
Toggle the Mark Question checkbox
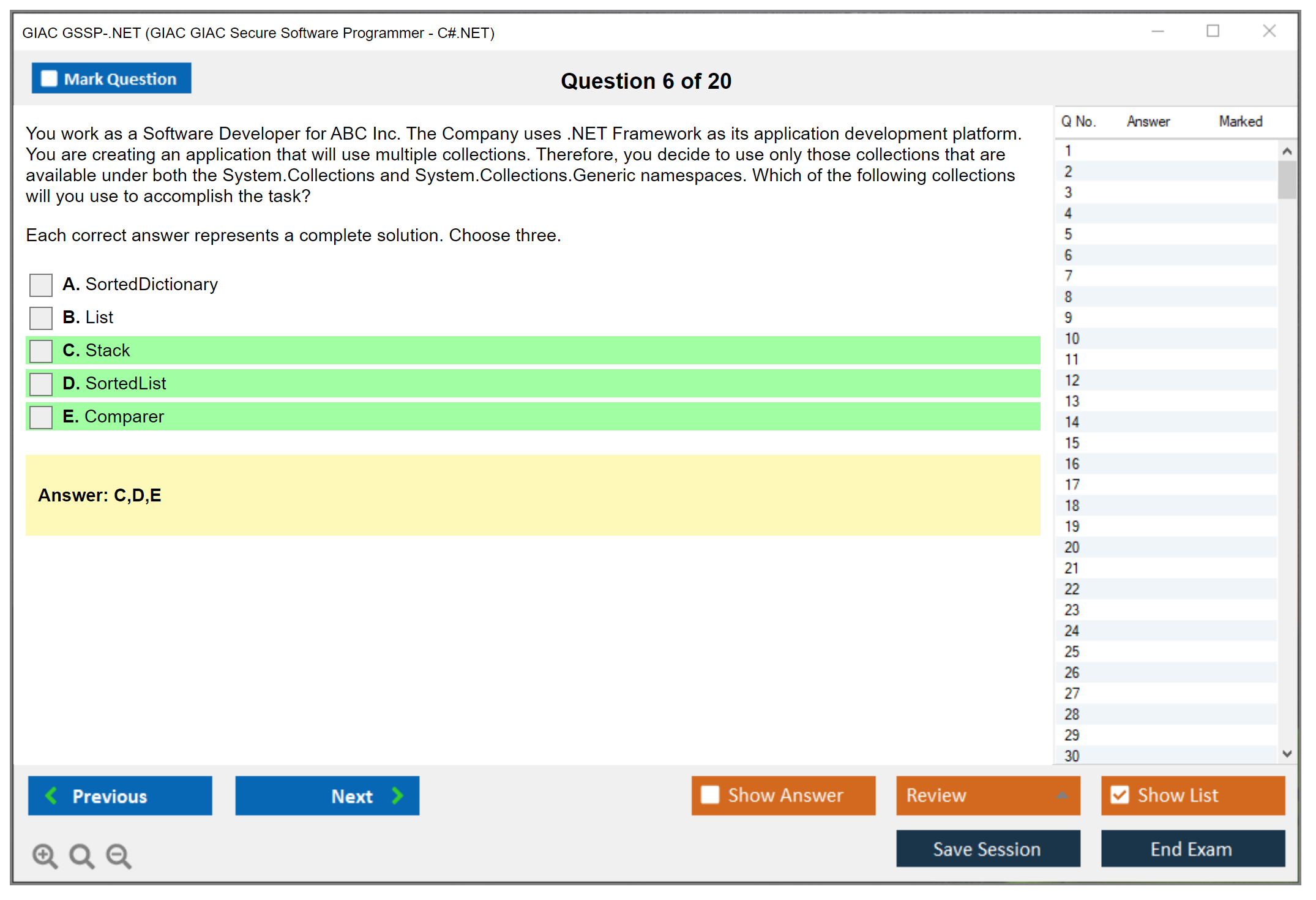[49, 78]
